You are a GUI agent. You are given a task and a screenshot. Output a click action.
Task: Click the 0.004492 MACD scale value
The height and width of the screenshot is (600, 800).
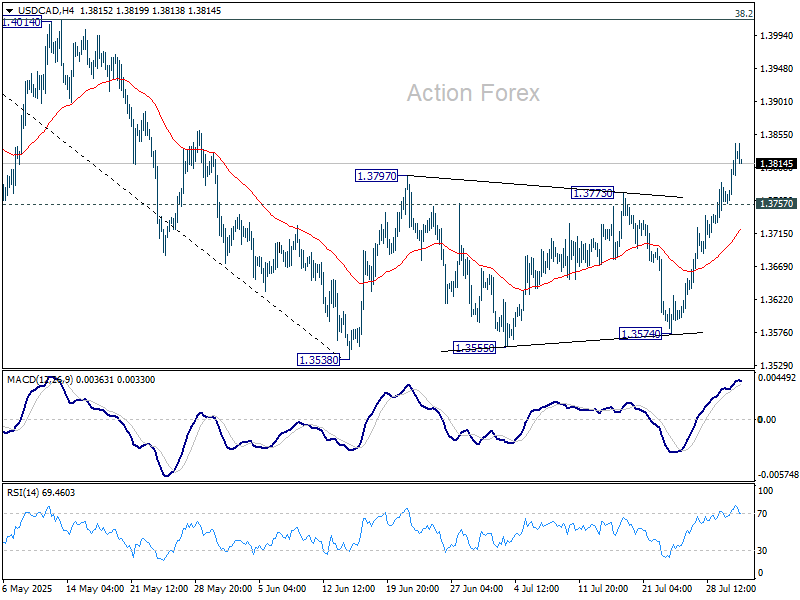point(777,378)
